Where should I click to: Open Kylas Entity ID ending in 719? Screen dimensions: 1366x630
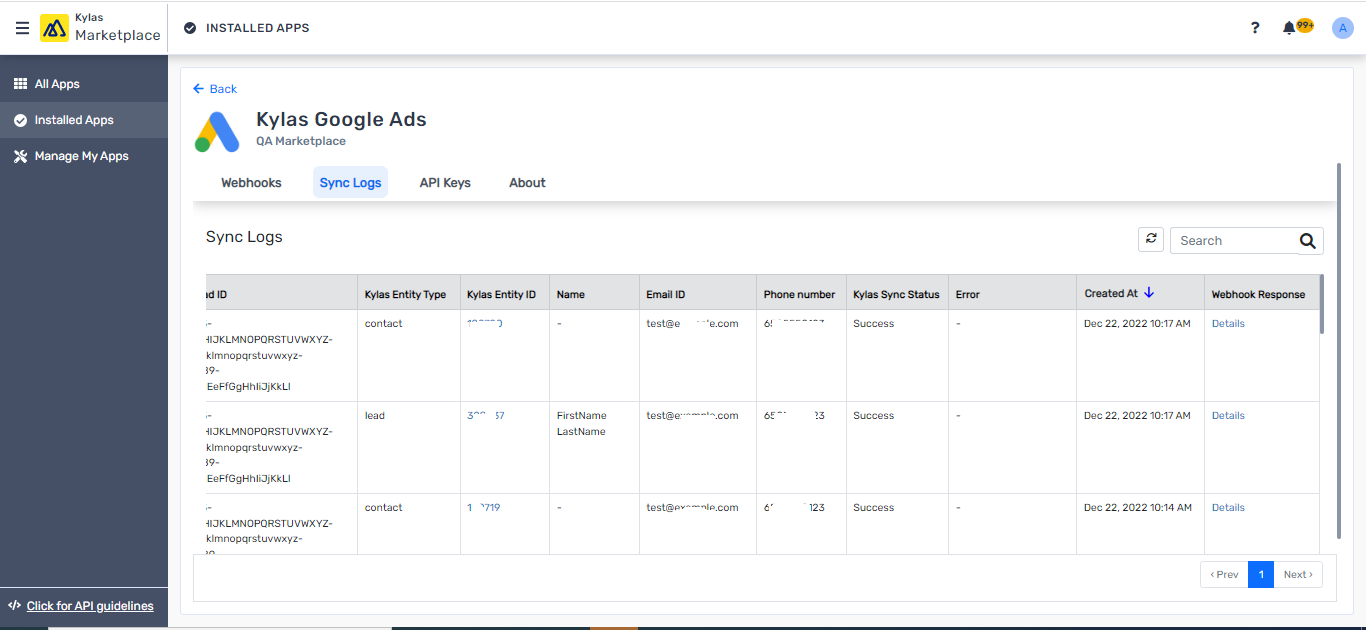click(484, 508)
